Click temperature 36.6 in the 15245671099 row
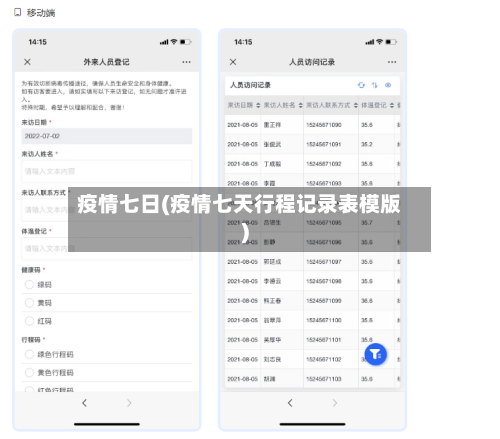The height and width of the screenshot is (439, 500). [367, 301]
